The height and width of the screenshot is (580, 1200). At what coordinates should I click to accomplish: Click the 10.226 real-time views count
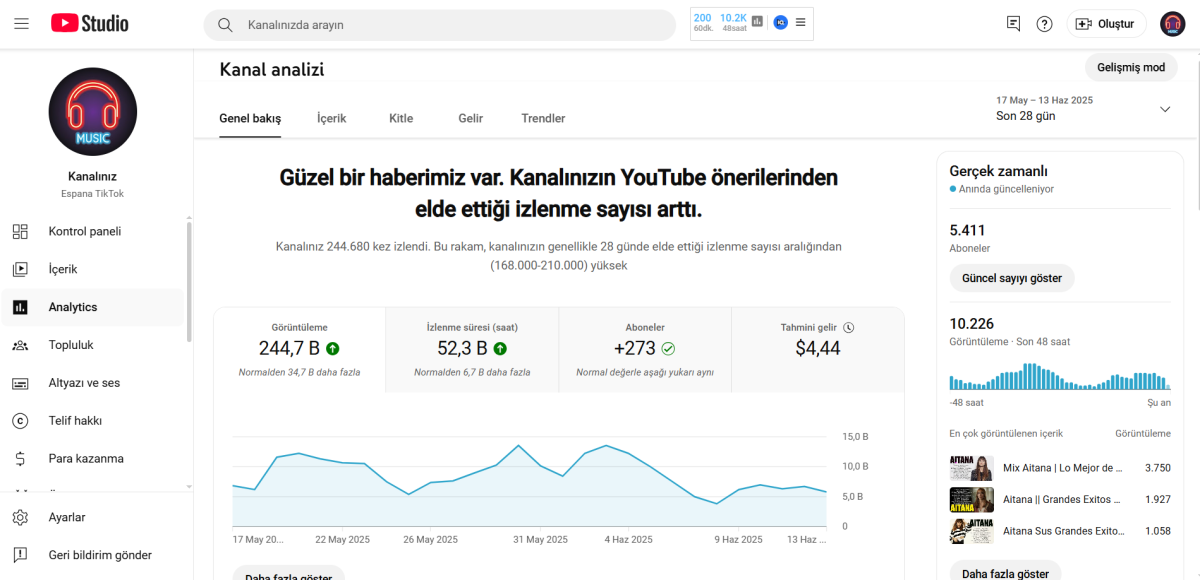972,323
